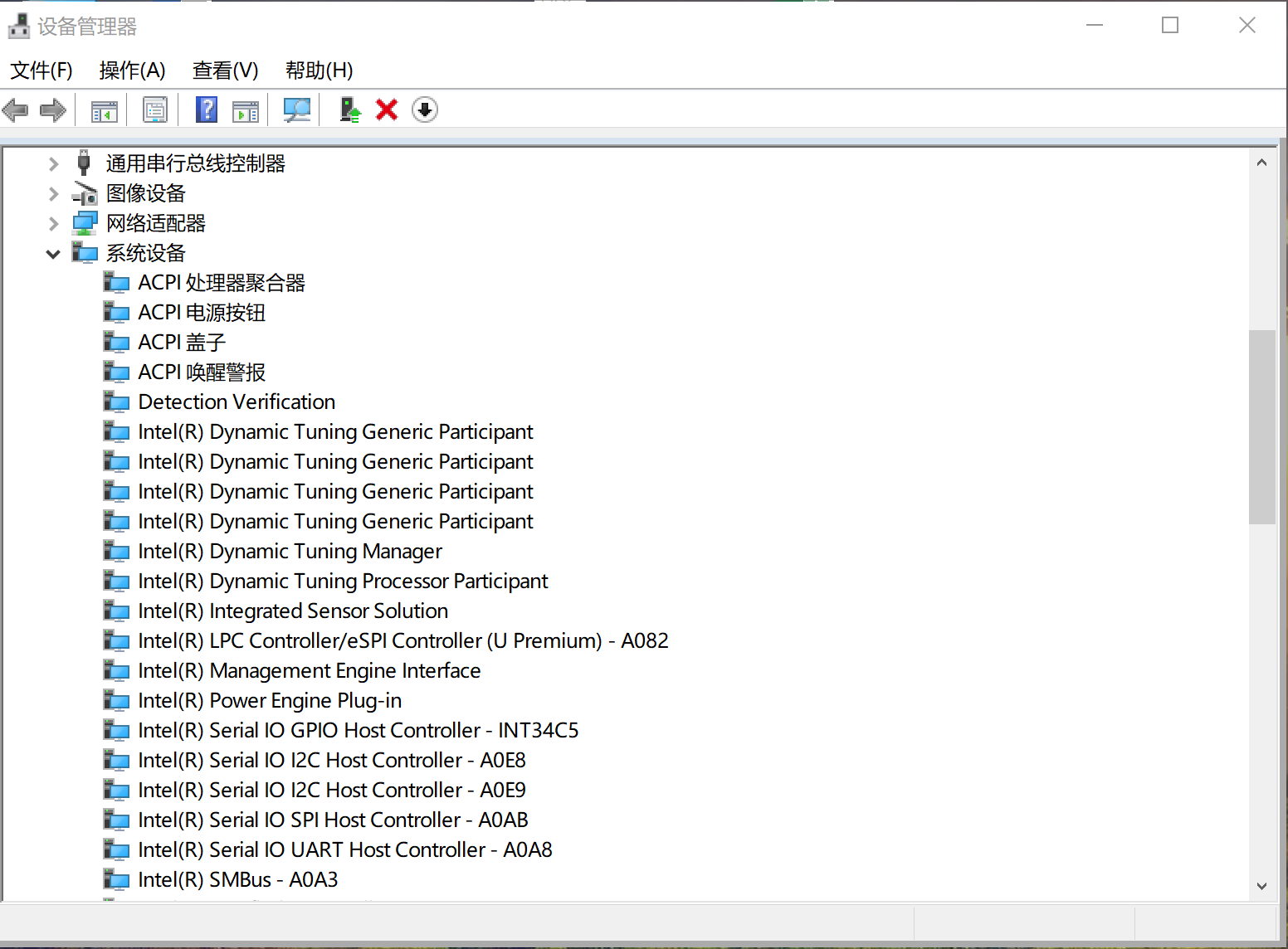Select Detection Verification device
Screen dimensions: 1288x949
237,402
